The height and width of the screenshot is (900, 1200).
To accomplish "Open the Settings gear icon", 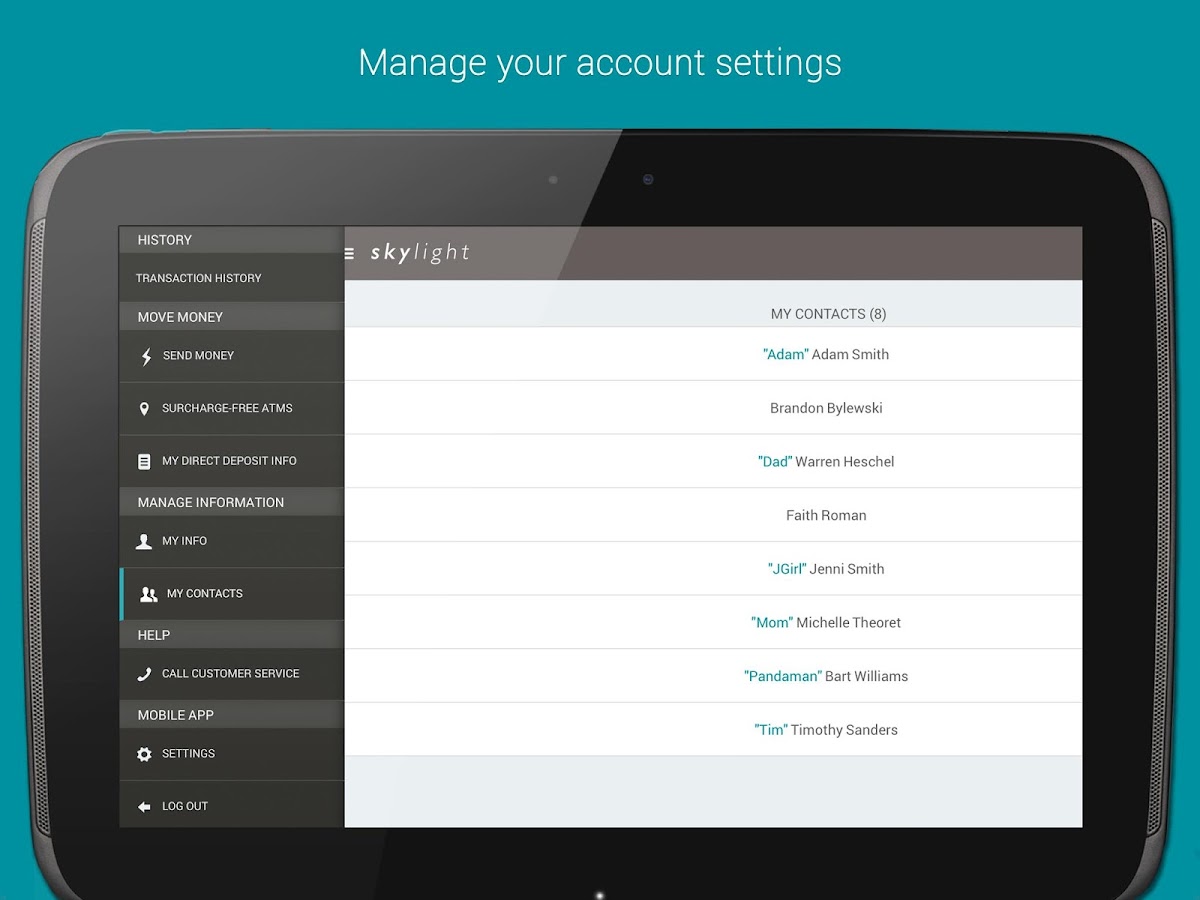I will (145, 754).
